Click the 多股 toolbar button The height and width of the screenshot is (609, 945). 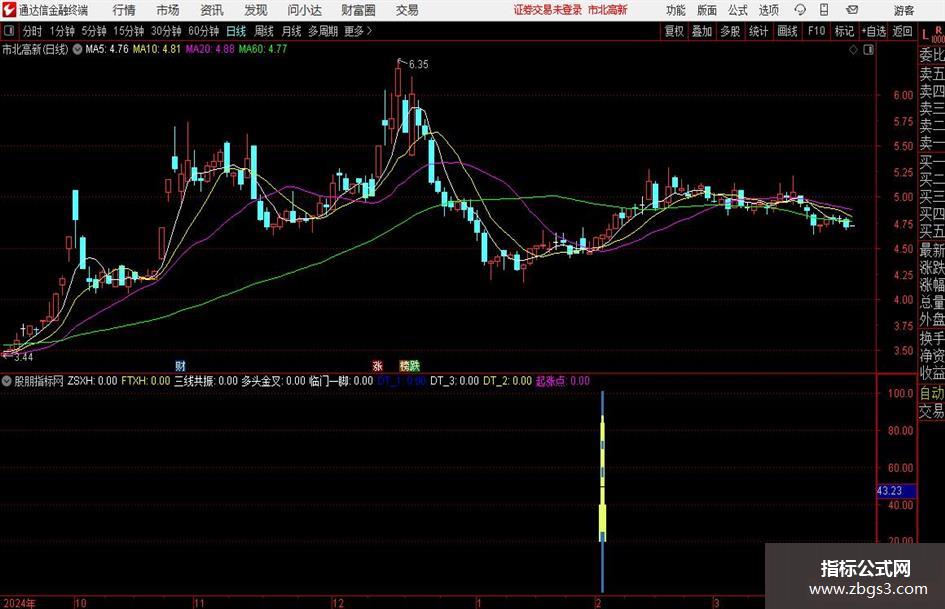[x=730, y=31]
